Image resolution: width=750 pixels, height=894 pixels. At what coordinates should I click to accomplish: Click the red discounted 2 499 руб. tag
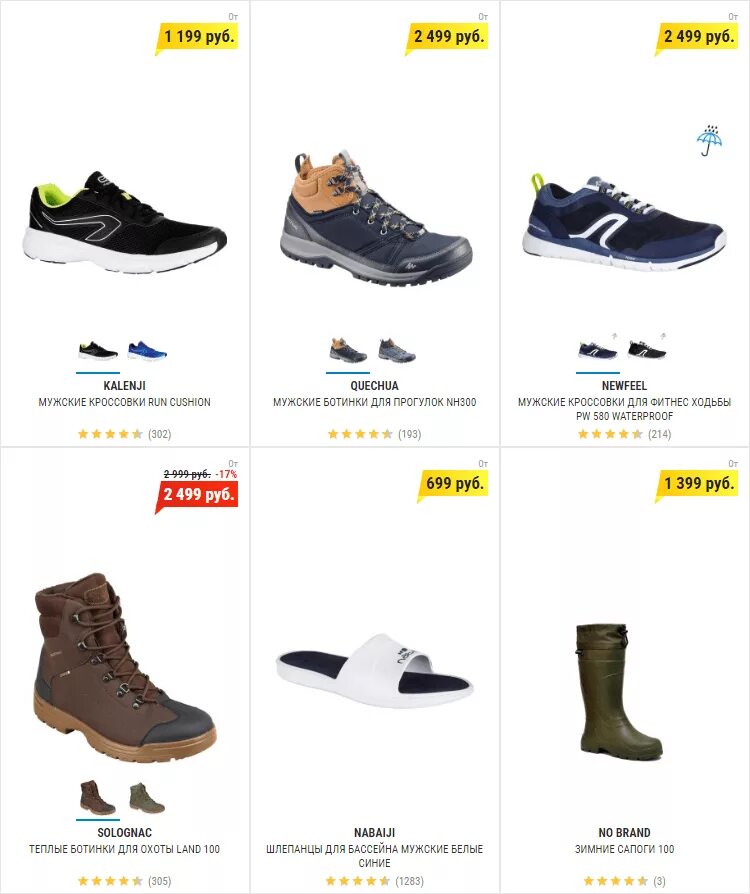(197, 494)
